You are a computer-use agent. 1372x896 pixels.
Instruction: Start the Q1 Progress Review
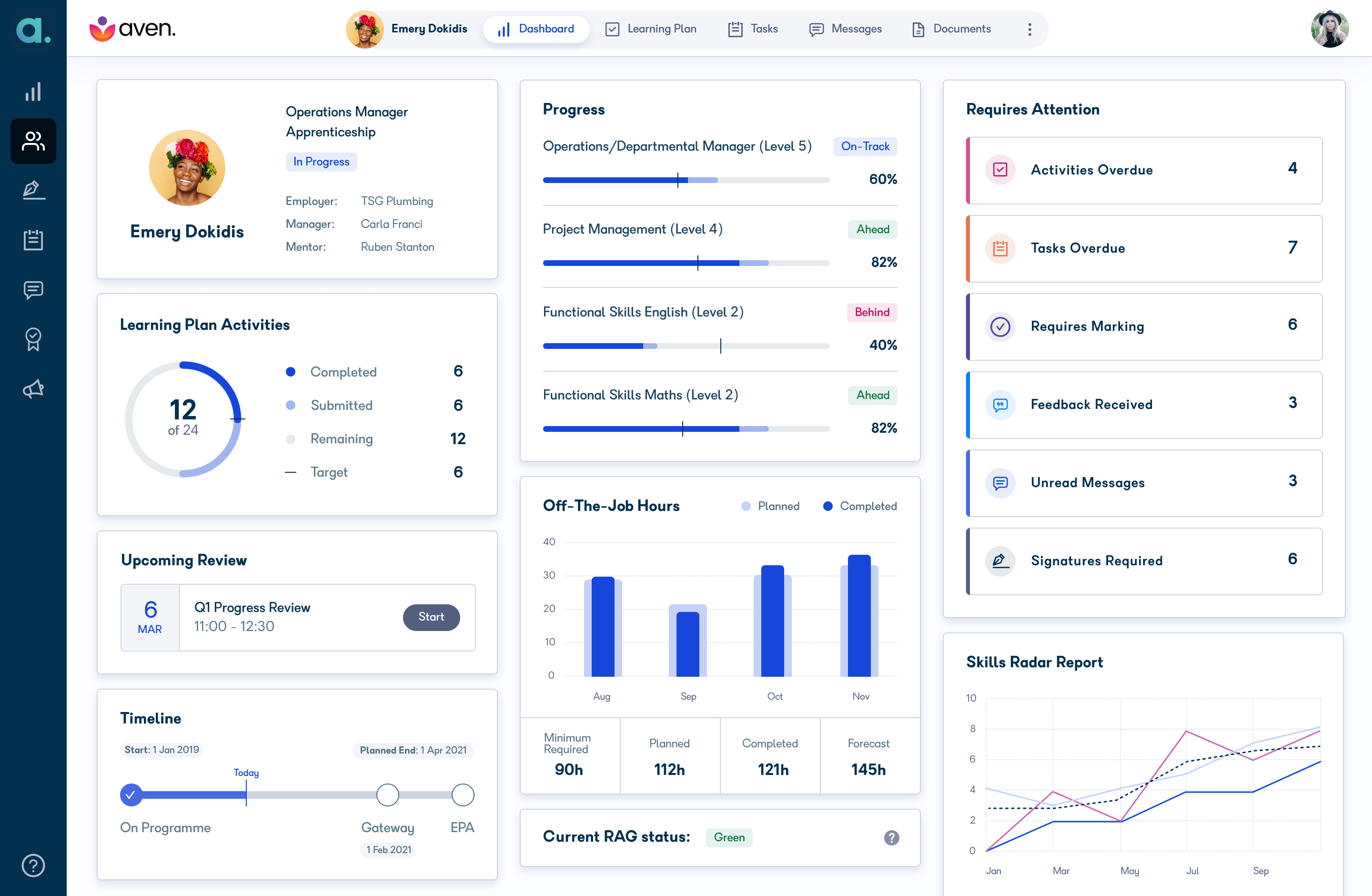coord(431,617)
